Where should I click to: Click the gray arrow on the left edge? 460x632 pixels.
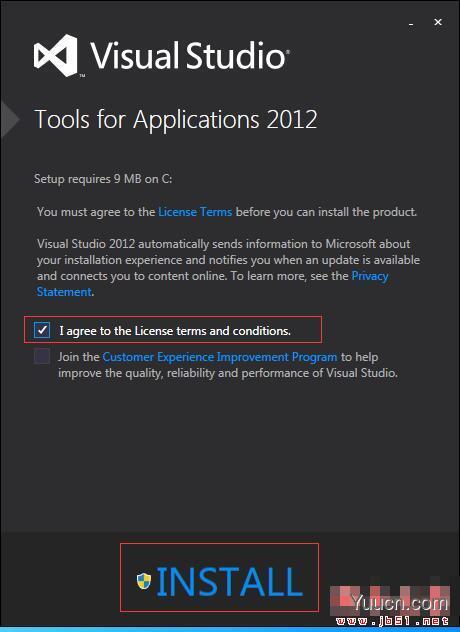tap(9, 119)
